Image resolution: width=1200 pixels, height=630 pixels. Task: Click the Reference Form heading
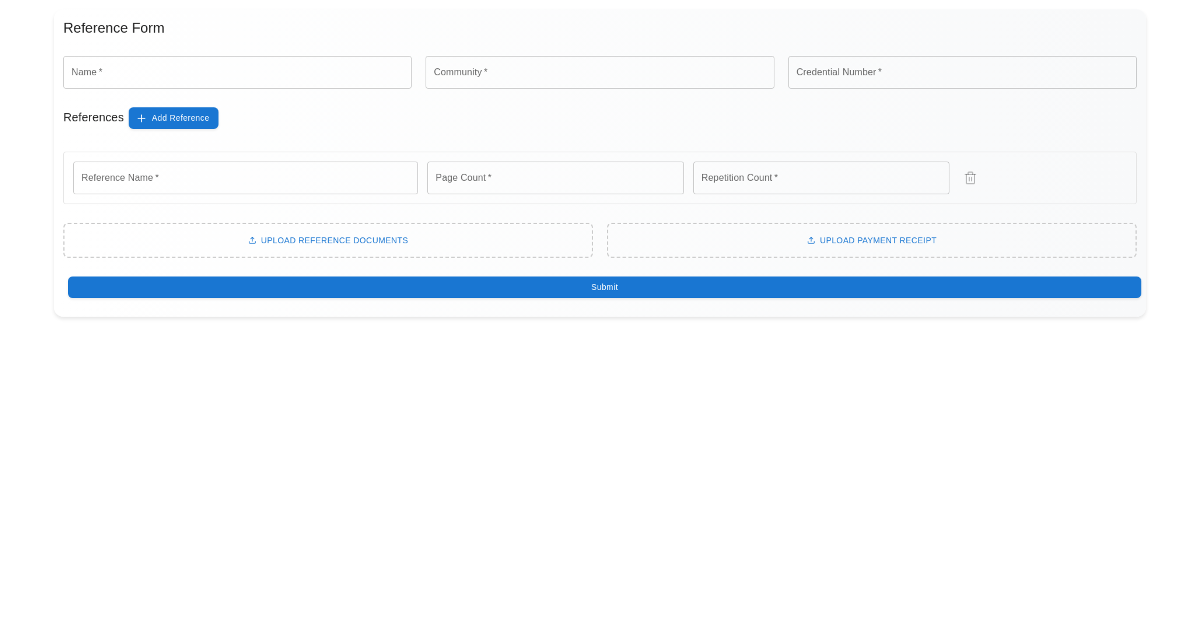coord(114,28)
